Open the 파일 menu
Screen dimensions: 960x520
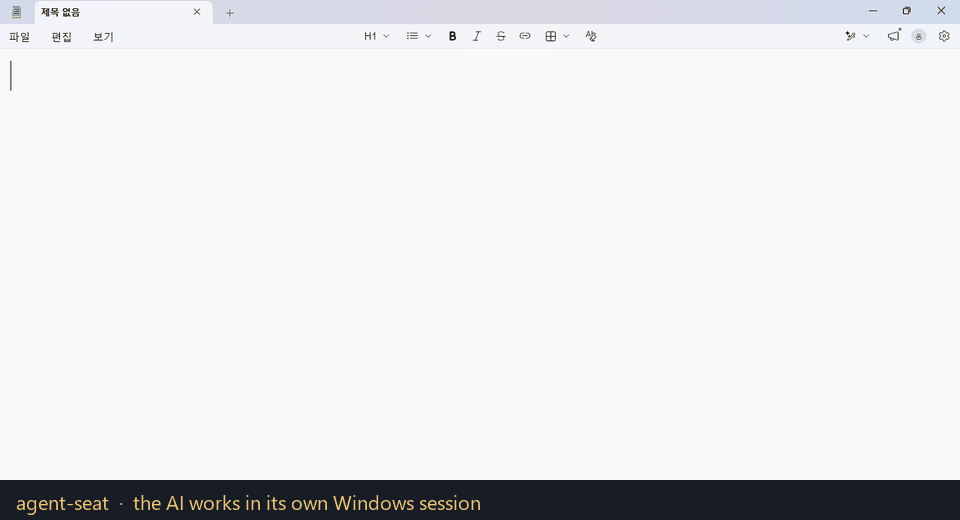coord(20,37)
